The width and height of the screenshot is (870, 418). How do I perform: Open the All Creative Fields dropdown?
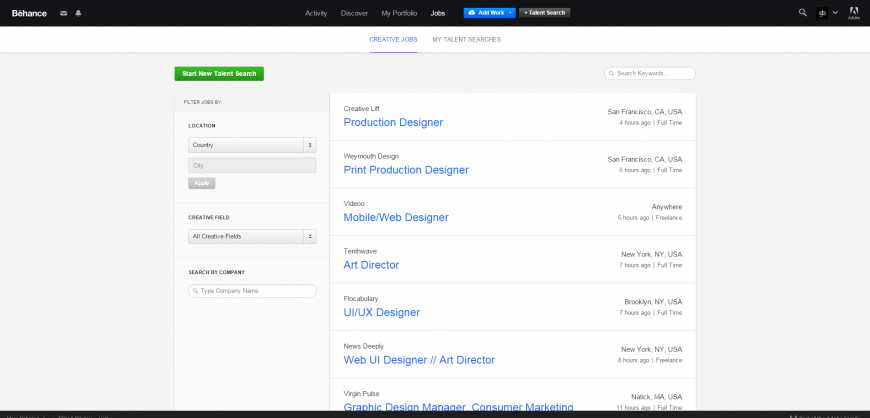[x=252, y=236]
